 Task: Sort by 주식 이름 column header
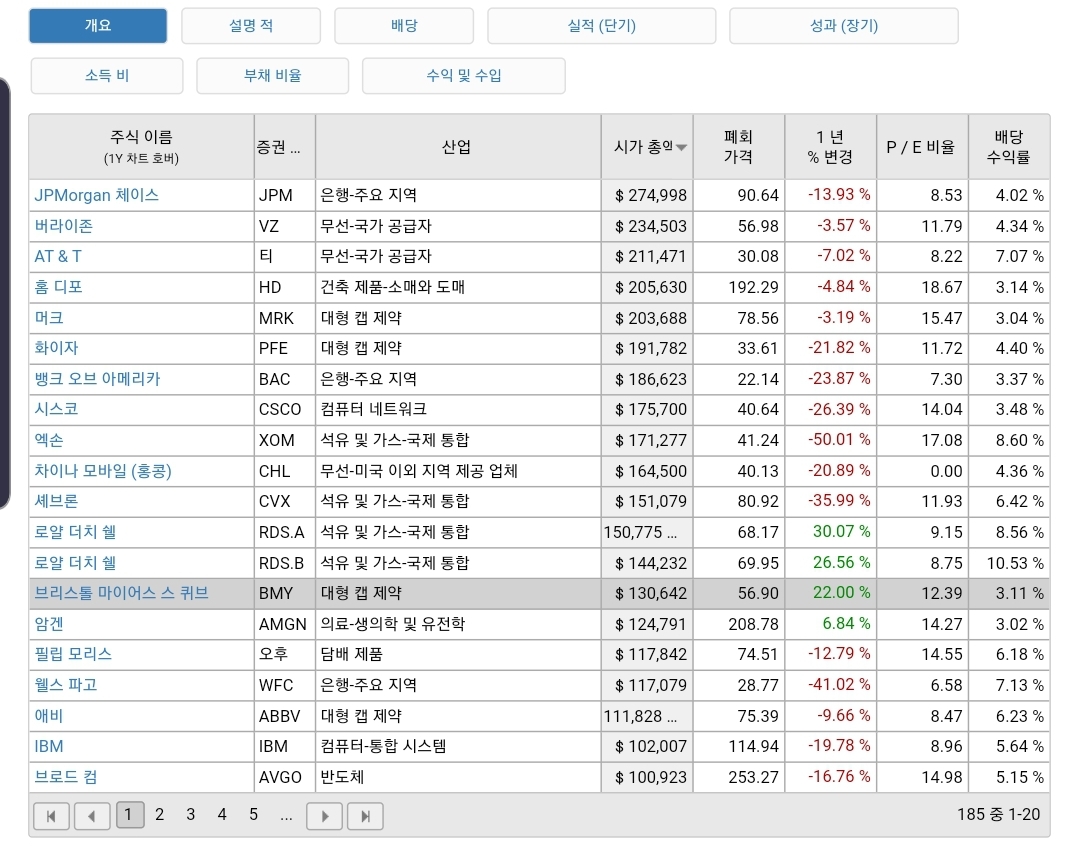click(x=141, y=147)
